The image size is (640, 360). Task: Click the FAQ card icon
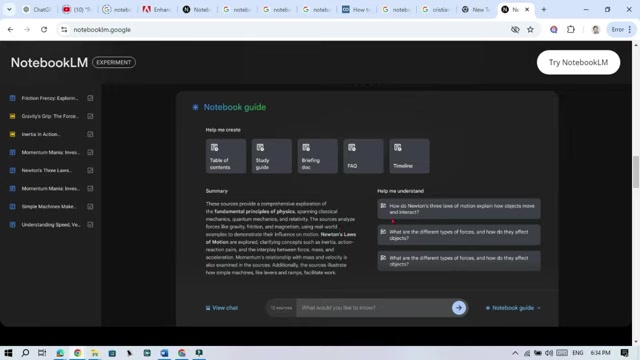point(351,147)
